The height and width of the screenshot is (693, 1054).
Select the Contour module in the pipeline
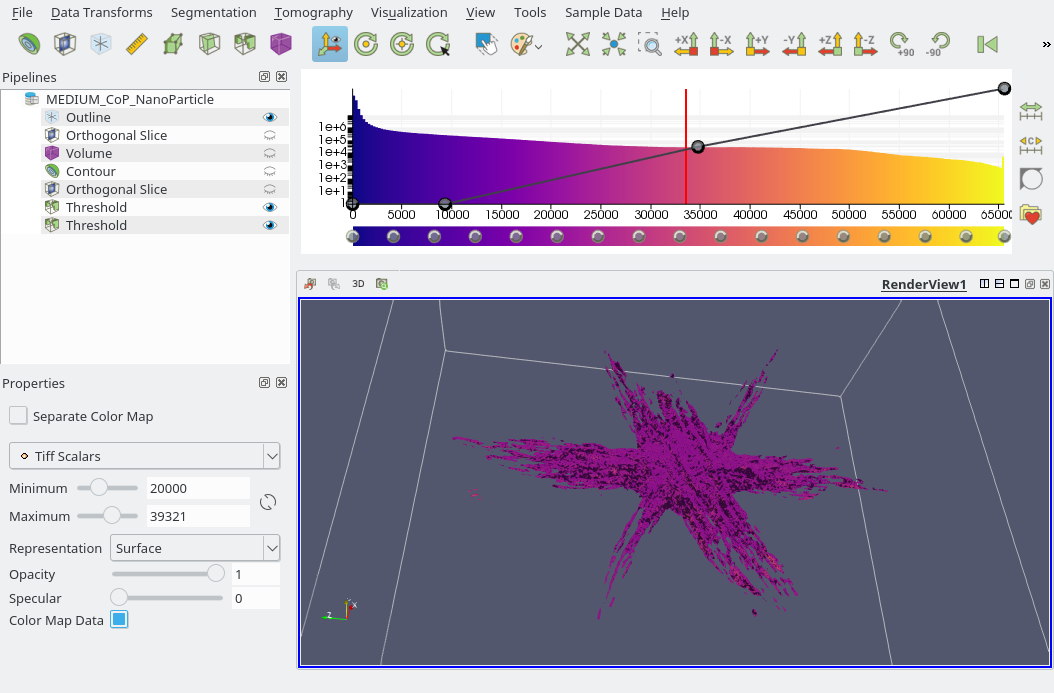(91, 171)
